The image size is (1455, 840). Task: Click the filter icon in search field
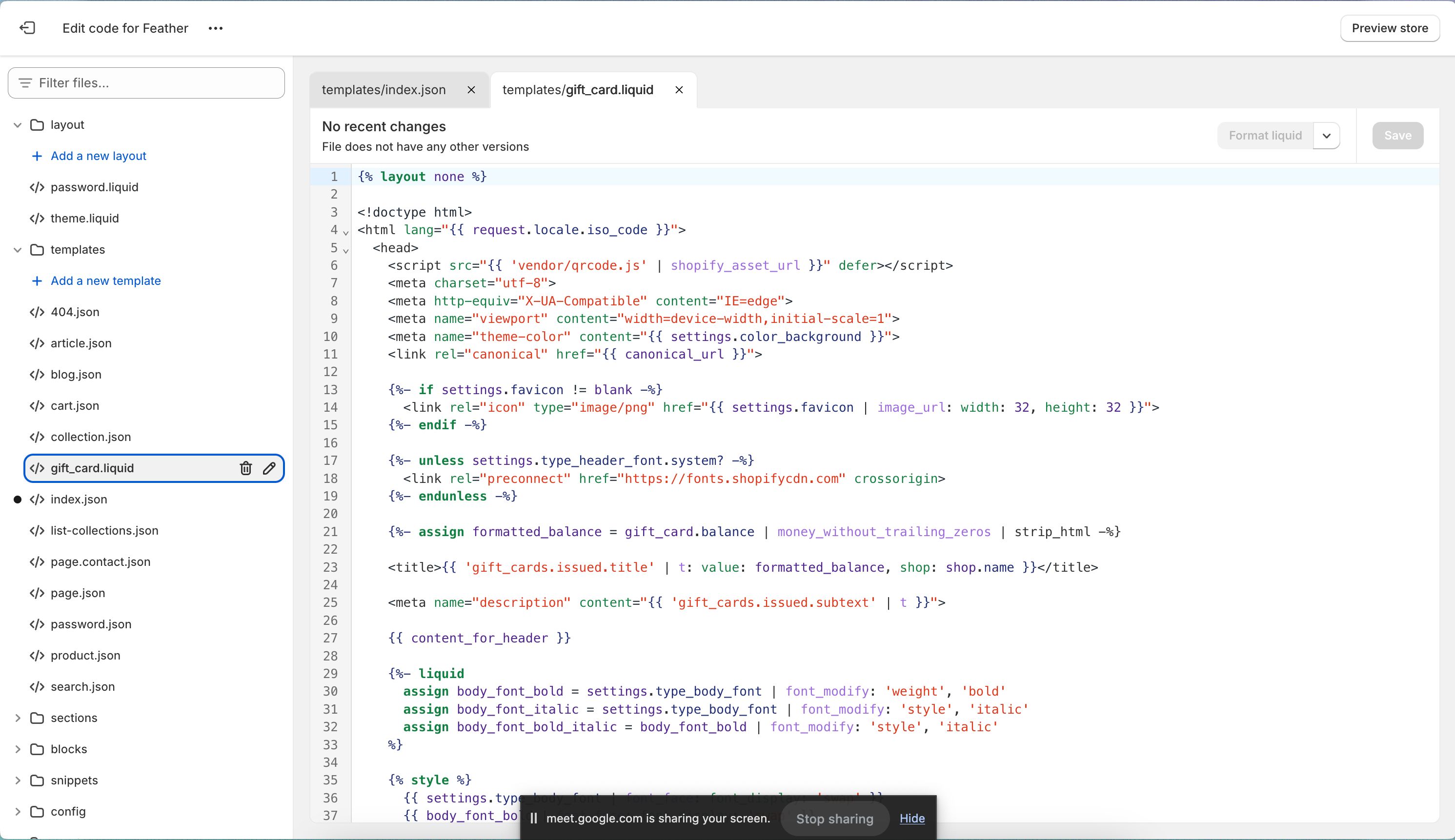pyautogui.click(x=25, y=83)
